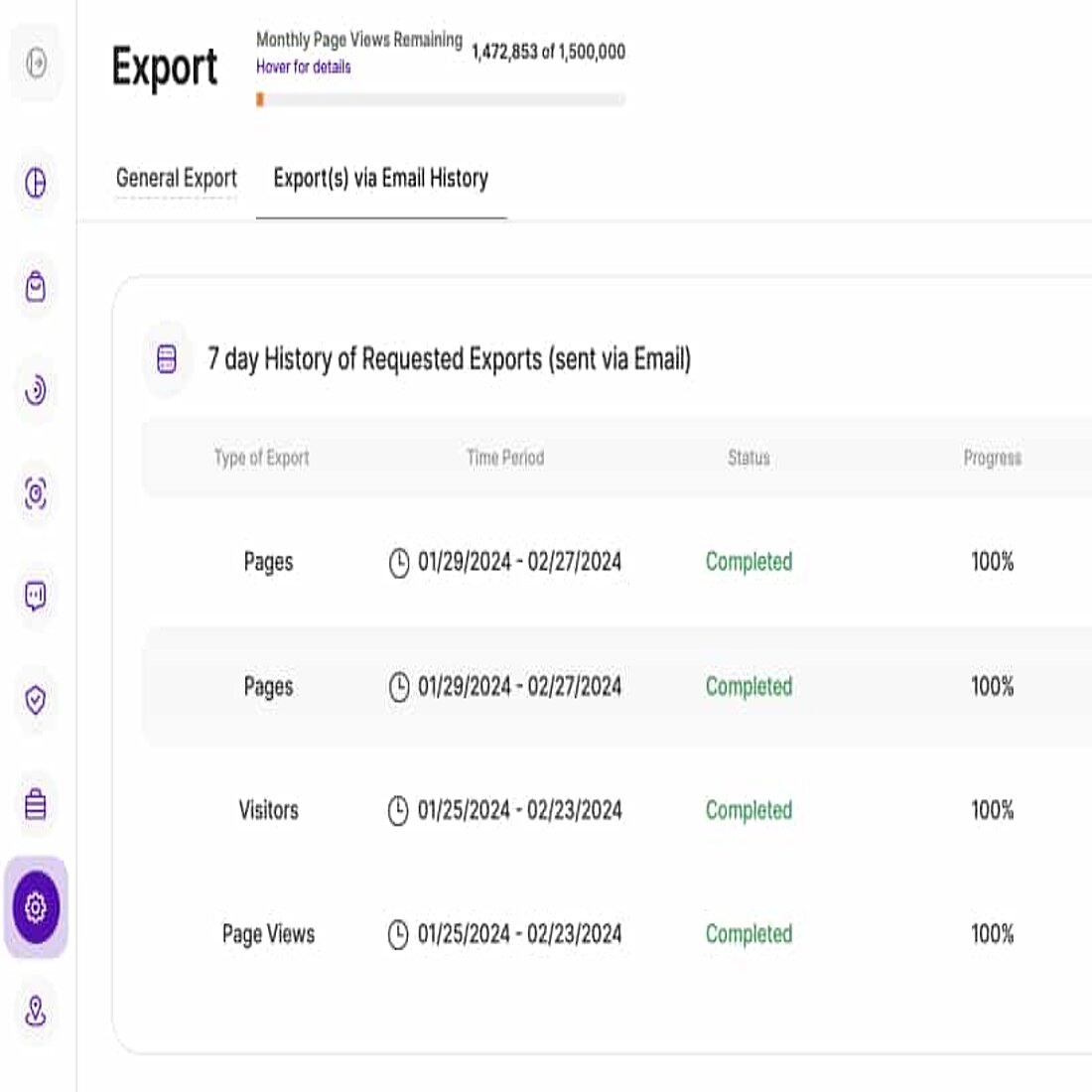Click the exports history database icon
Screen dimensions: 1092x1092
point(167,359)
